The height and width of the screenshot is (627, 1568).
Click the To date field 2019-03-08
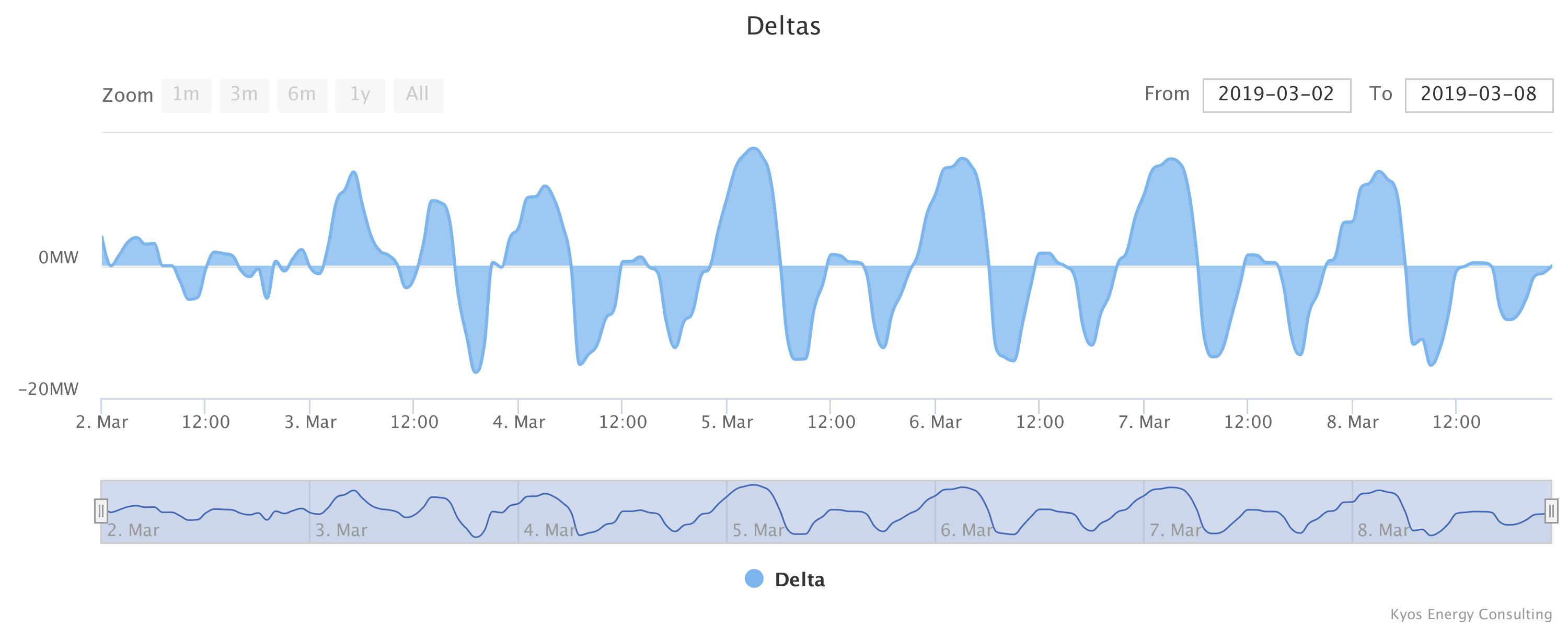click(x=1479, y=95)
